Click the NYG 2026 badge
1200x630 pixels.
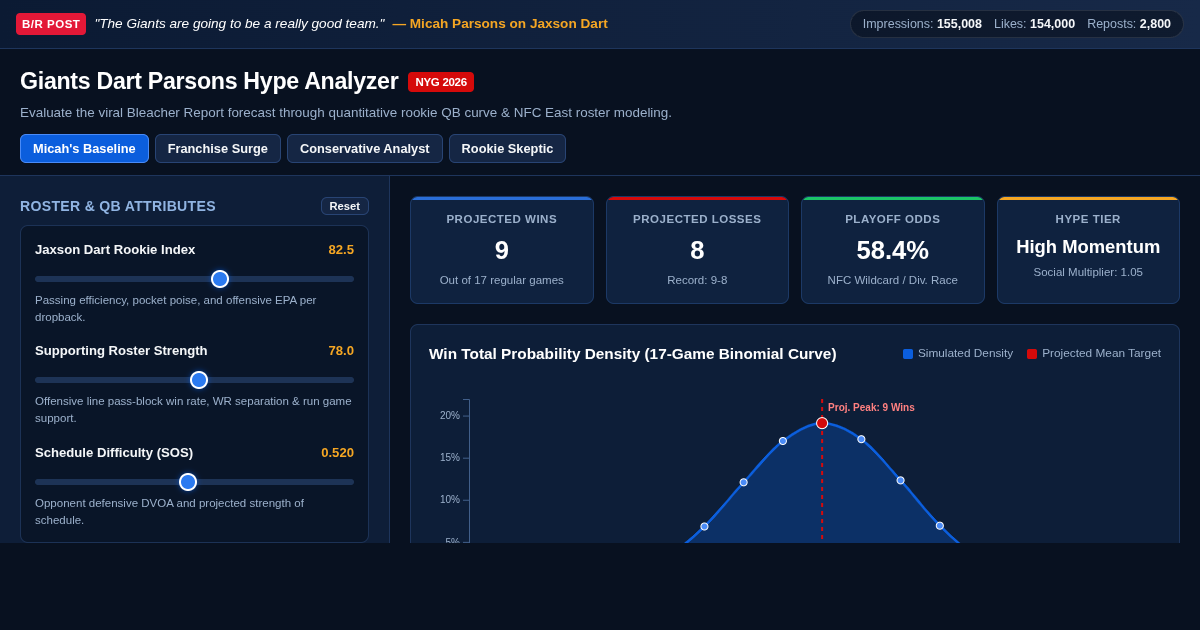(441, 82)
